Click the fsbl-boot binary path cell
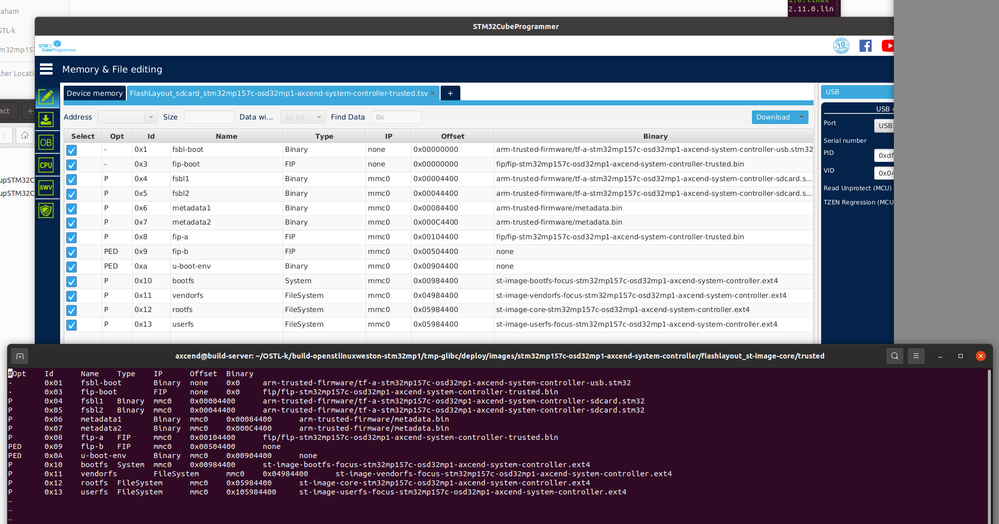The width and height of the screenshot is (999, 524). click(654, 150)
